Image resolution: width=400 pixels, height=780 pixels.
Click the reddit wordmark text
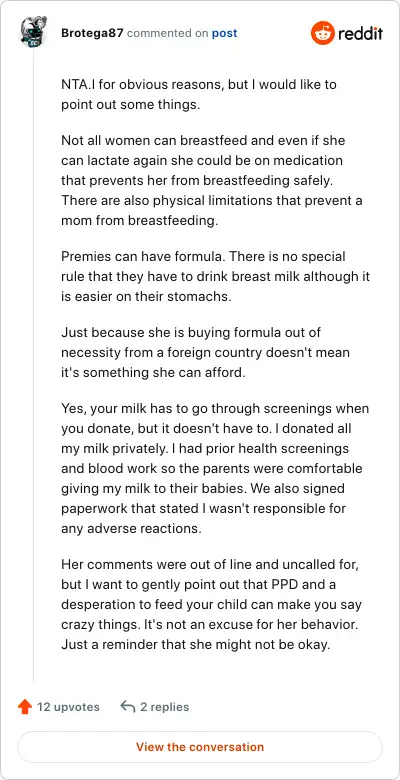[360, 34]
